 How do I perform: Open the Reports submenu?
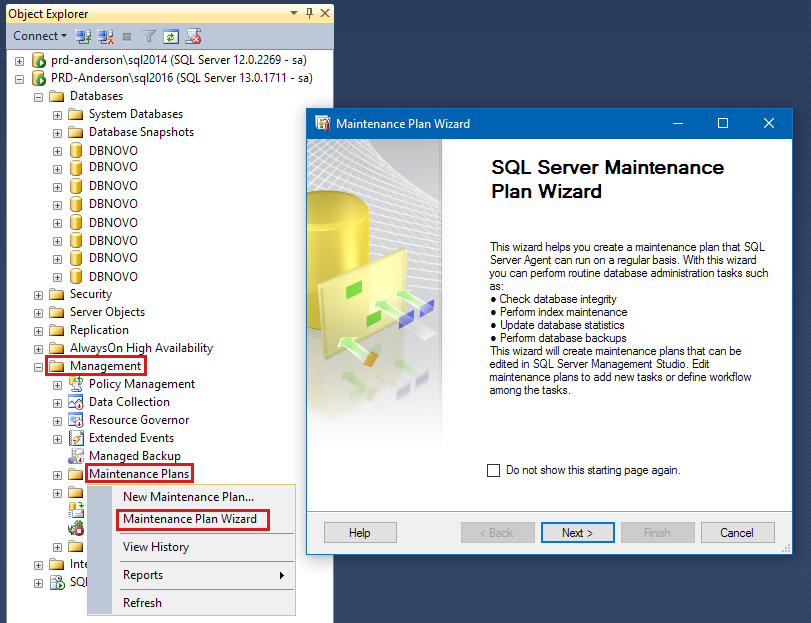[x=204, y=575]
